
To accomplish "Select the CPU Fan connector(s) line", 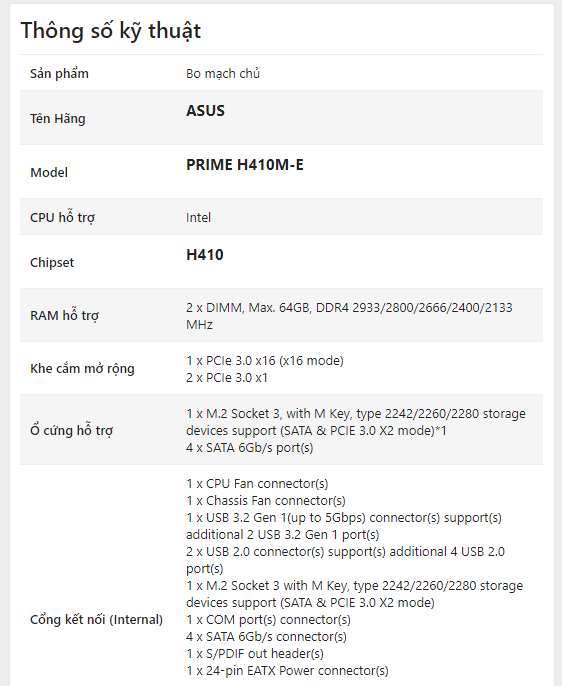I will [x=257, y=483].
